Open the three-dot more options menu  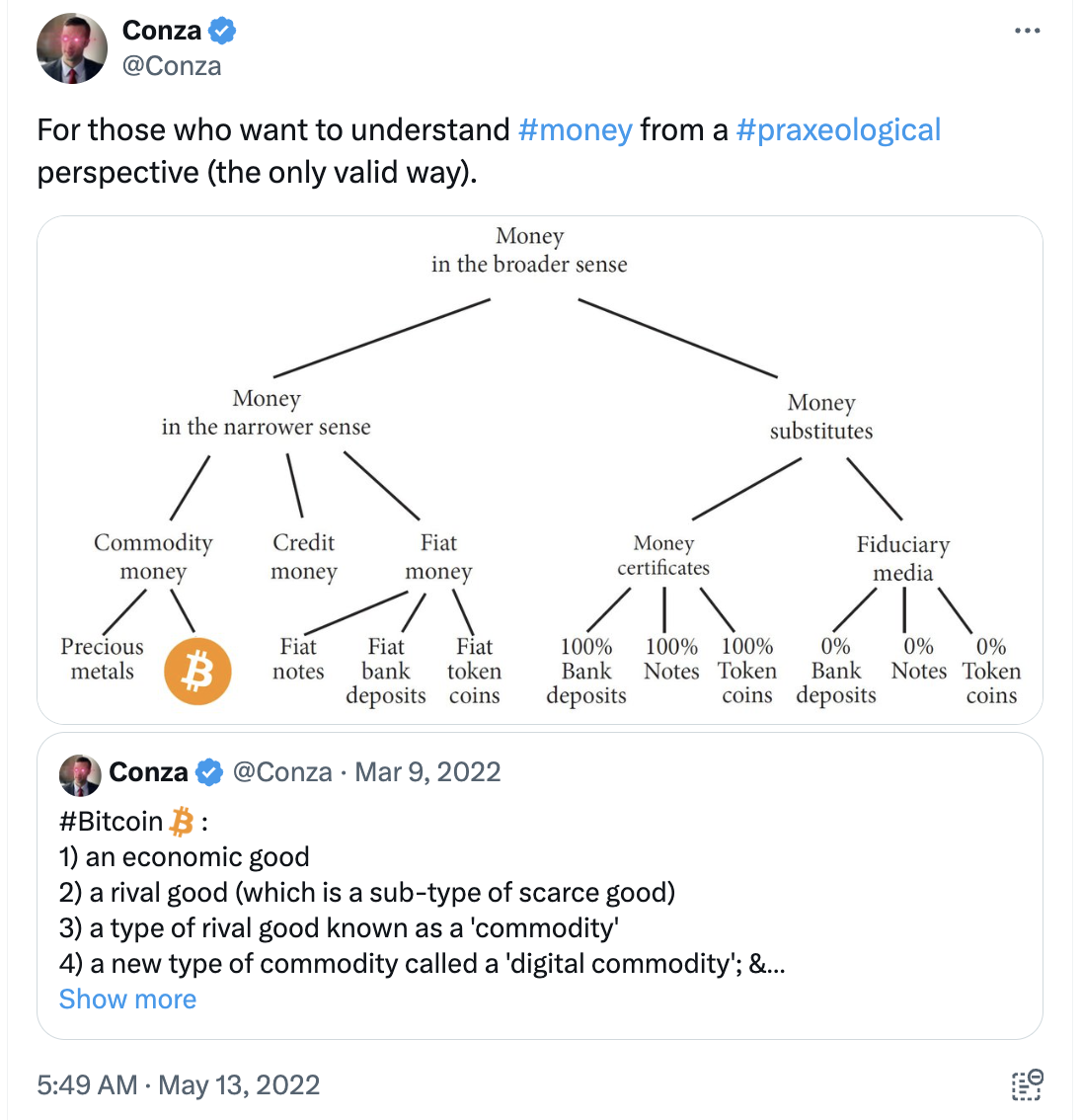pos(1027,31)
